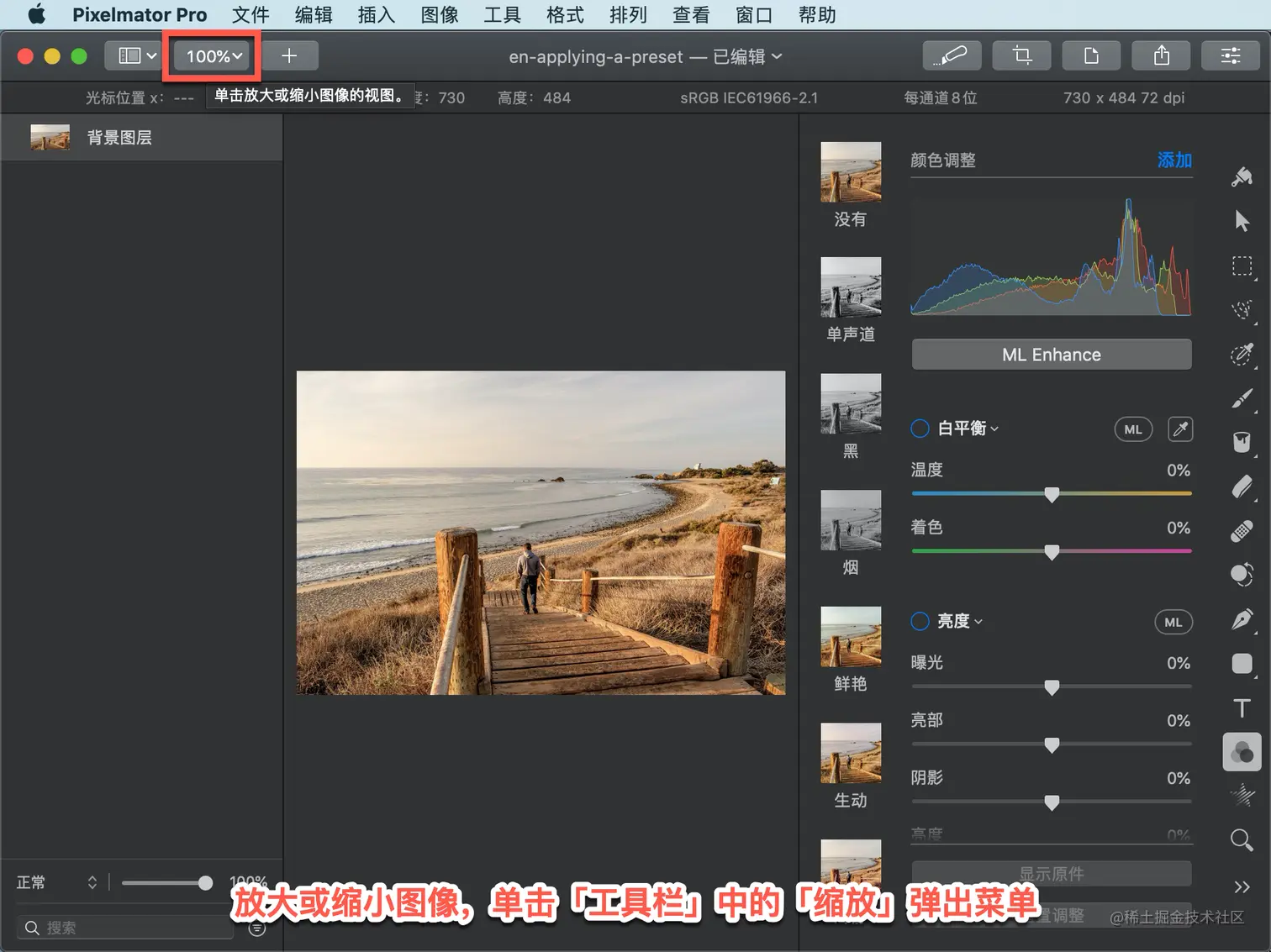Screen dimensions: 1271x952
Task: Open the Apple menu
Action: click(36, 14)
